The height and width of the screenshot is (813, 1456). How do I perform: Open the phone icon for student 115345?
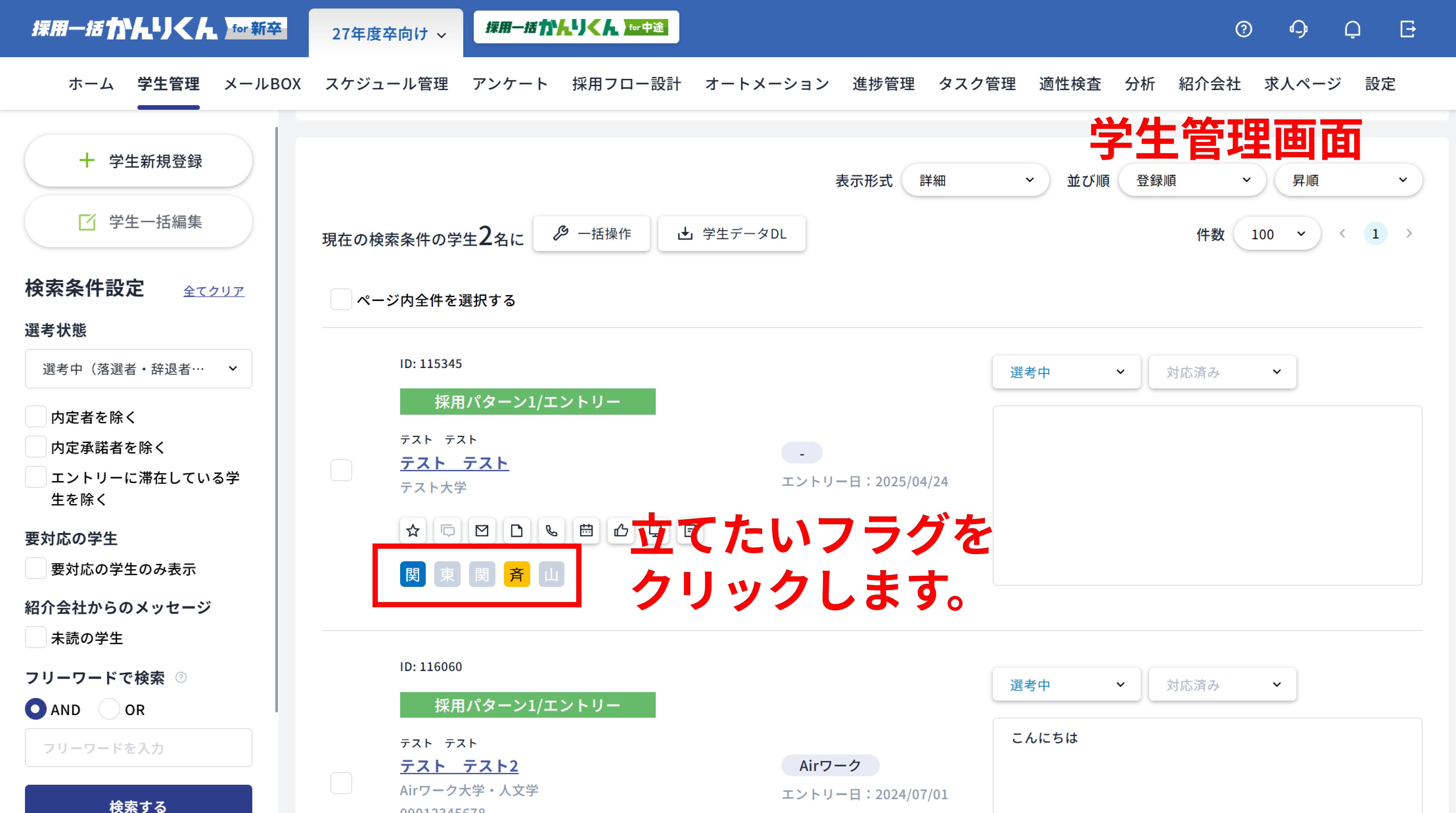[551, 530]
